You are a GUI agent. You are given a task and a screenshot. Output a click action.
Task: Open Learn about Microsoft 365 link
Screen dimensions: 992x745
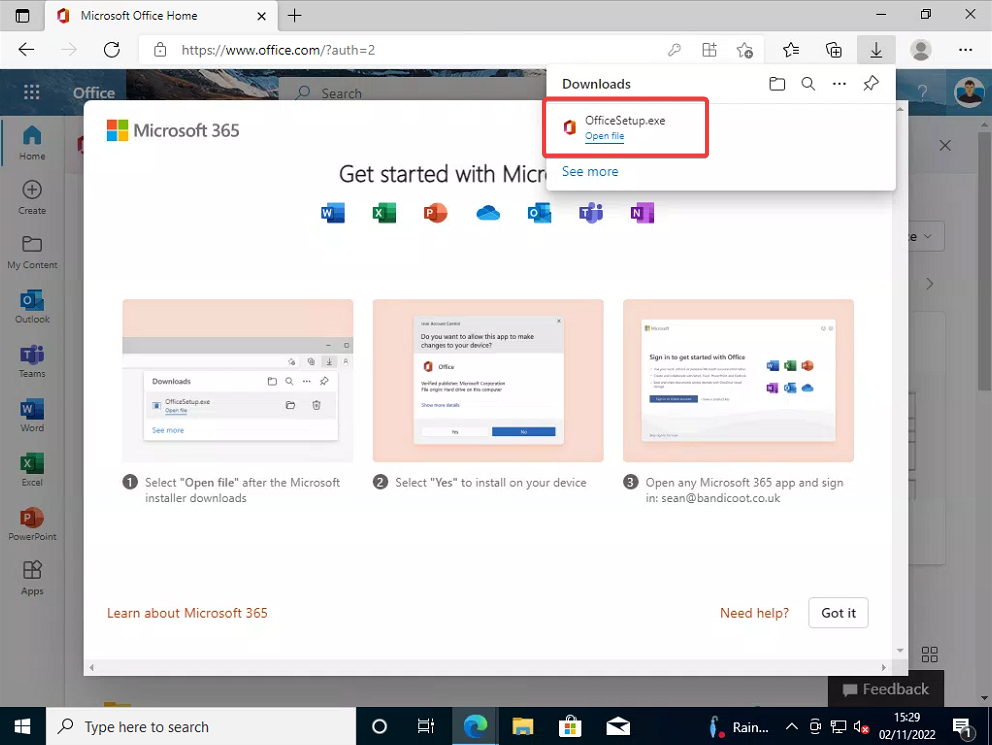pyautogui.click(x=187, y=613)
